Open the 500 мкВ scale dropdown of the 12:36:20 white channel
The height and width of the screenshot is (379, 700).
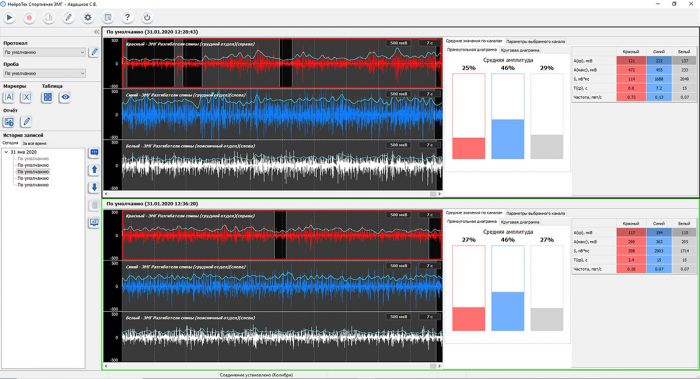coord(399,317)
